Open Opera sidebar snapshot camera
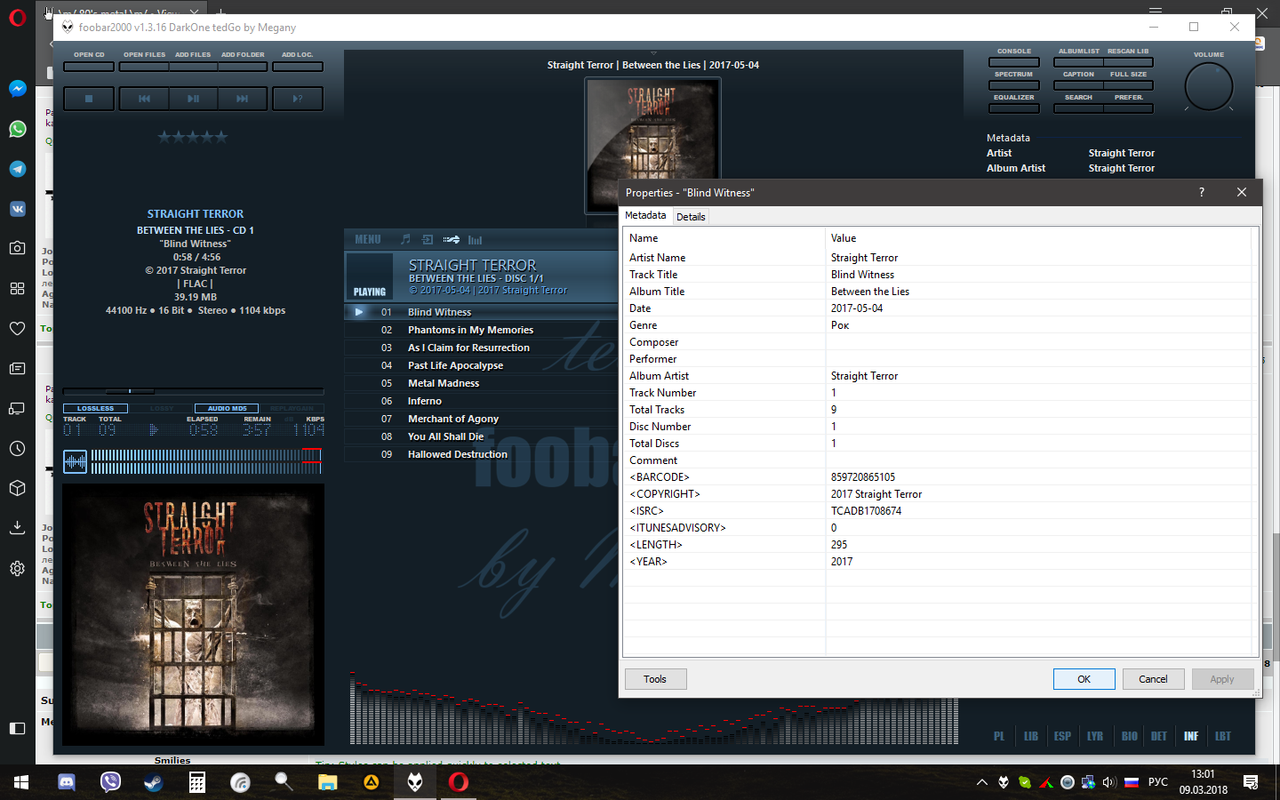The height and width of the screenshot is (800, 1280). click(17, 248)
